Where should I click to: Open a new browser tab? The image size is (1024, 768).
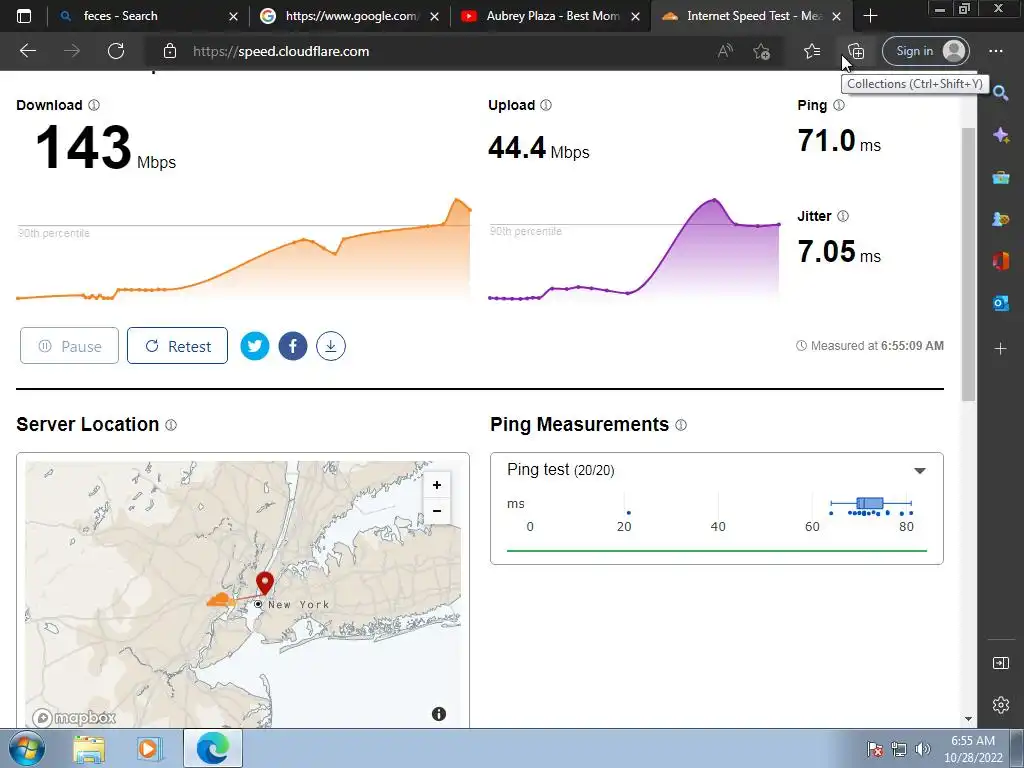[870, 16]
